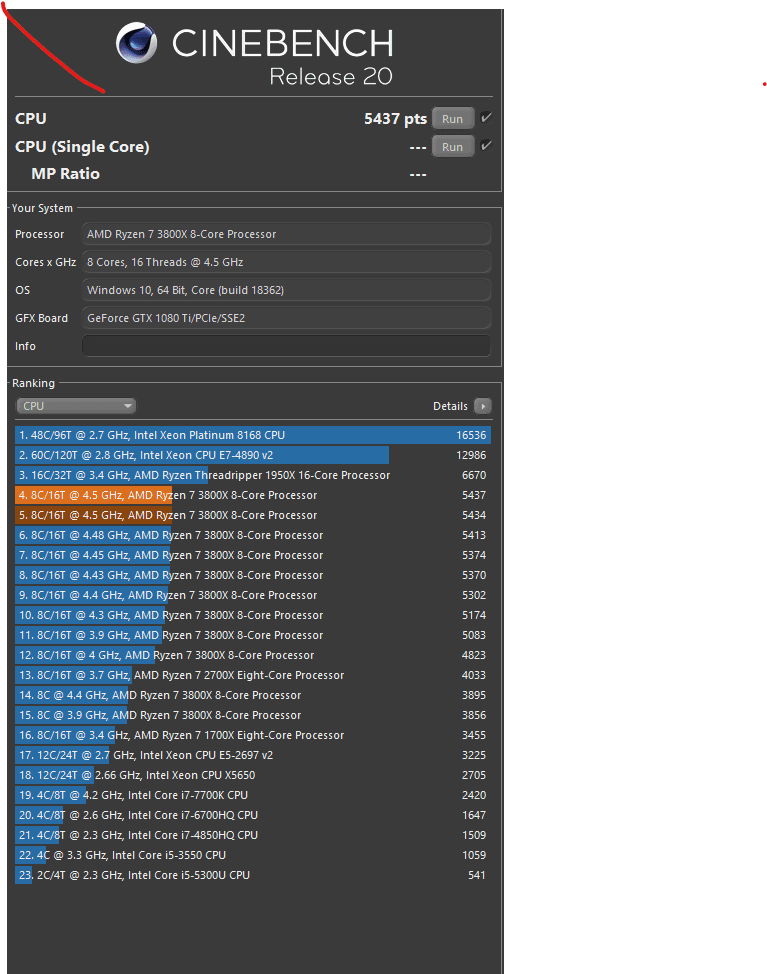Click the Cinebench sphere logo icon
Viewport: 767px width, 974px height.
click(137, 43)
